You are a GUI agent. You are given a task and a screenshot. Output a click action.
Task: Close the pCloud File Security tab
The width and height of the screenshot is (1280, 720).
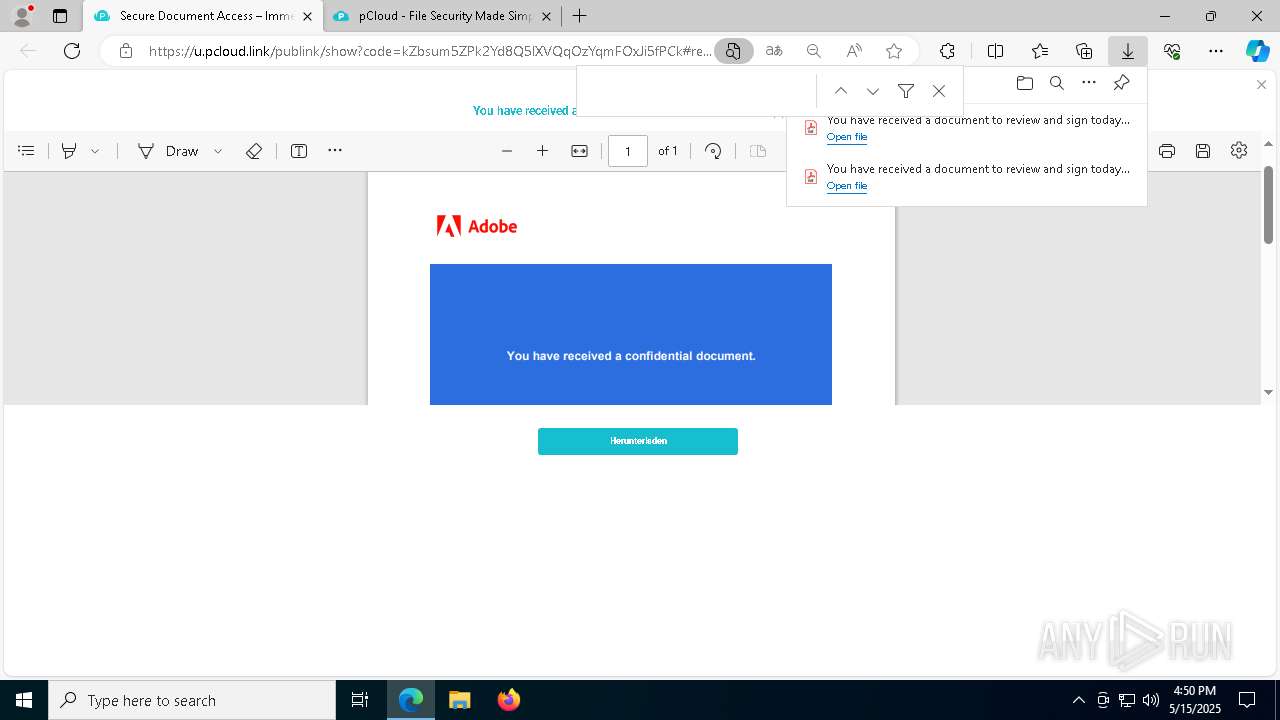(546, 16)
